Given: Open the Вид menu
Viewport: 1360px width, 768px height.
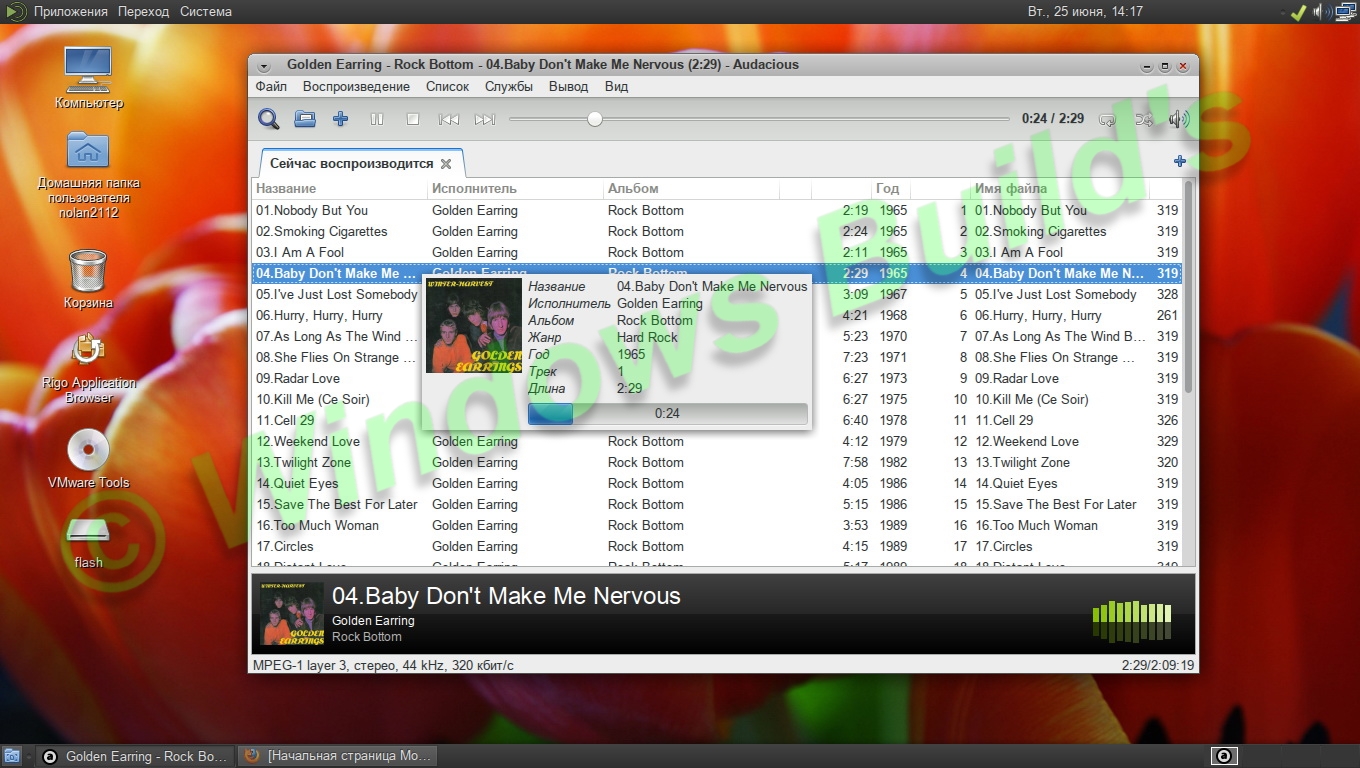Looking at the screenshot, I should click(616, 86).
